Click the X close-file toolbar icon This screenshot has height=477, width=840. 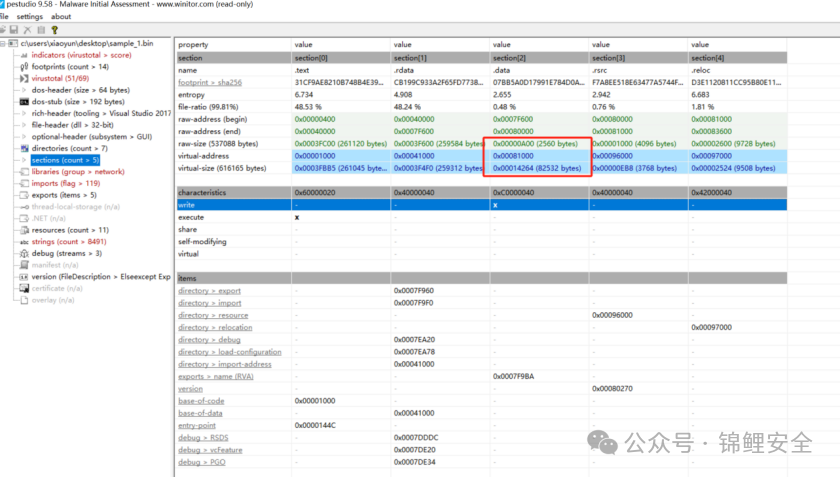click(x=27, y=30)
